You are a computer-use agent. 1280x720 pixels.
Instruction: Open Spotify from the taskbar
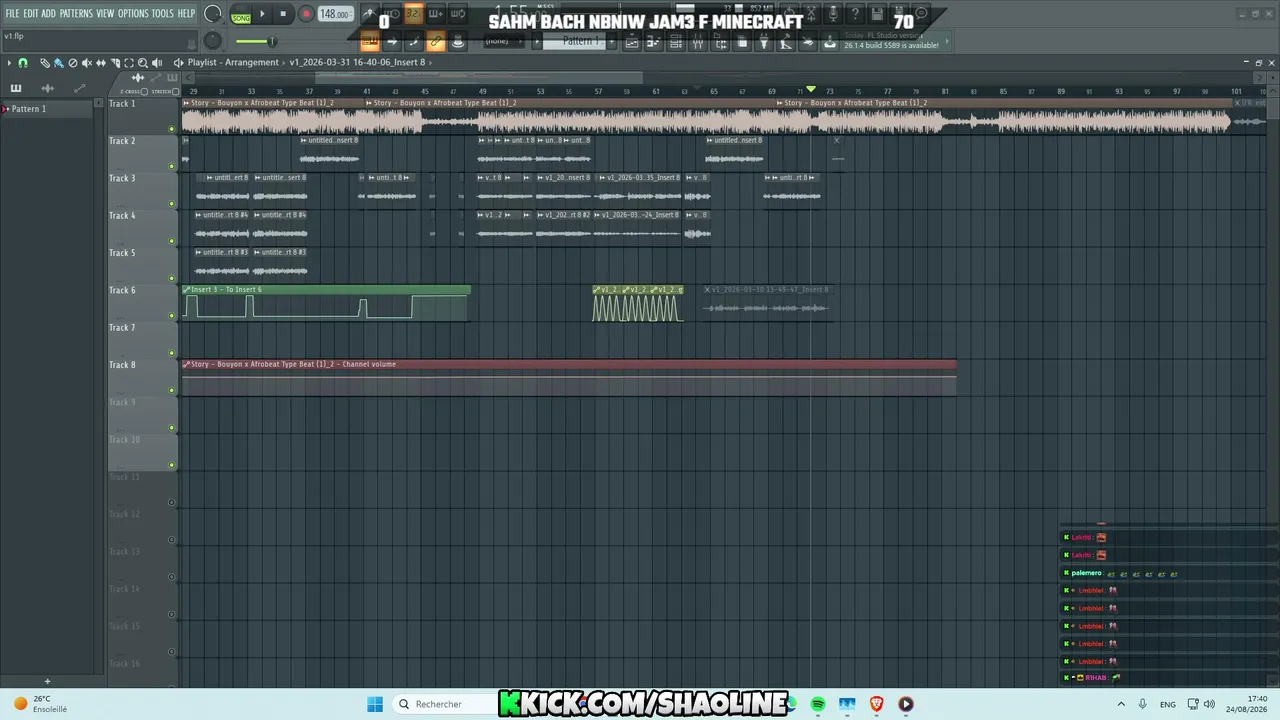click(x=818, y=704)
